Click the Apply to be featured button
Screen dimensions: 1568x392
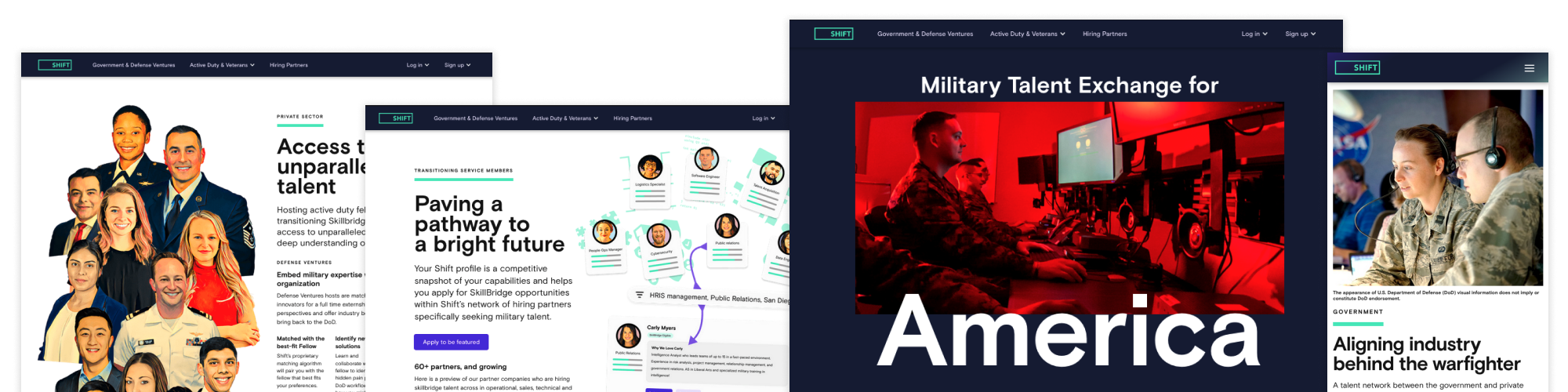[451, 342]
